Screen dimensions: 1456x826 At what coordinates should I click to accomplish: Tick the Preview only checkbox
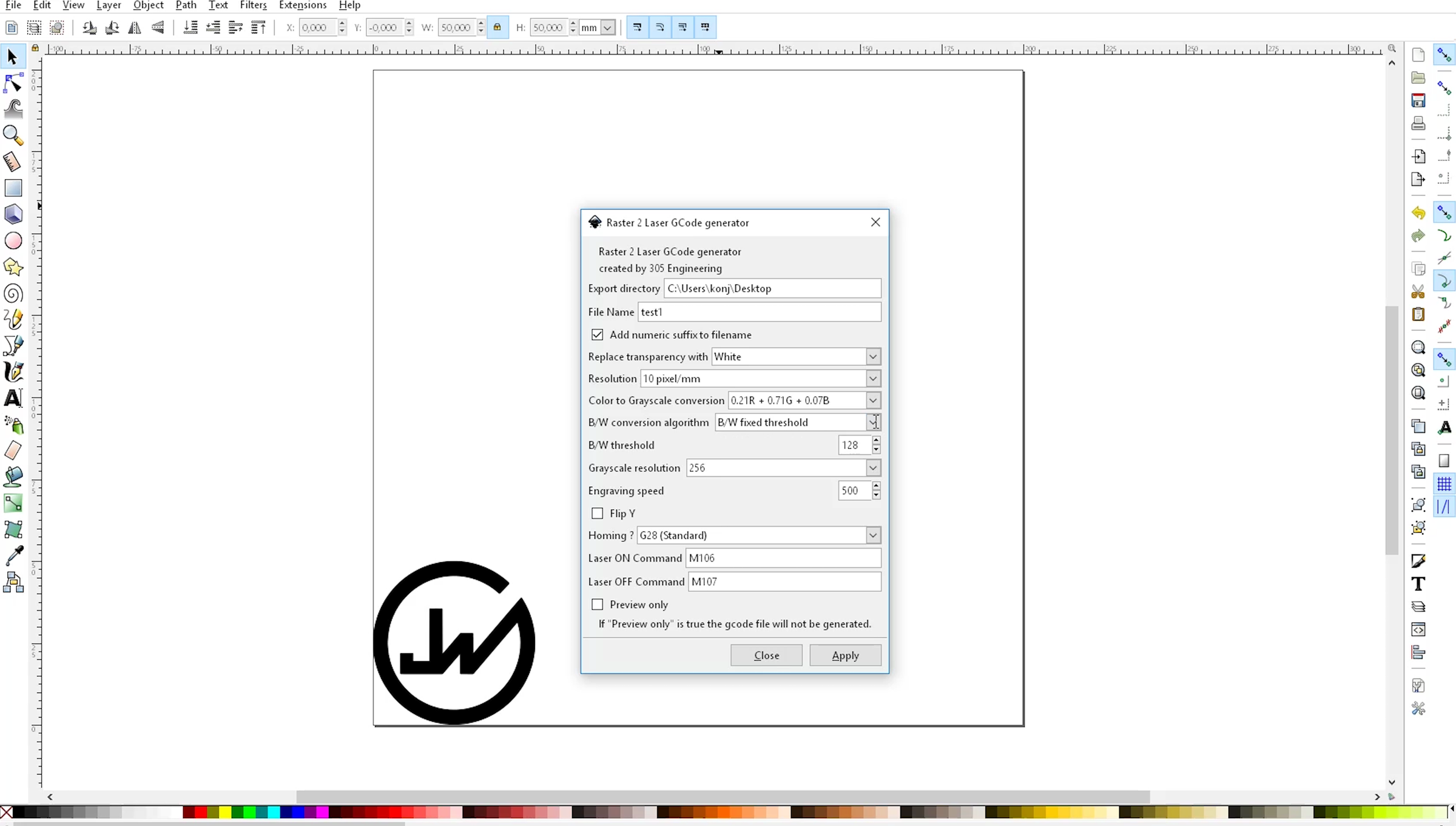coord(598,604)
